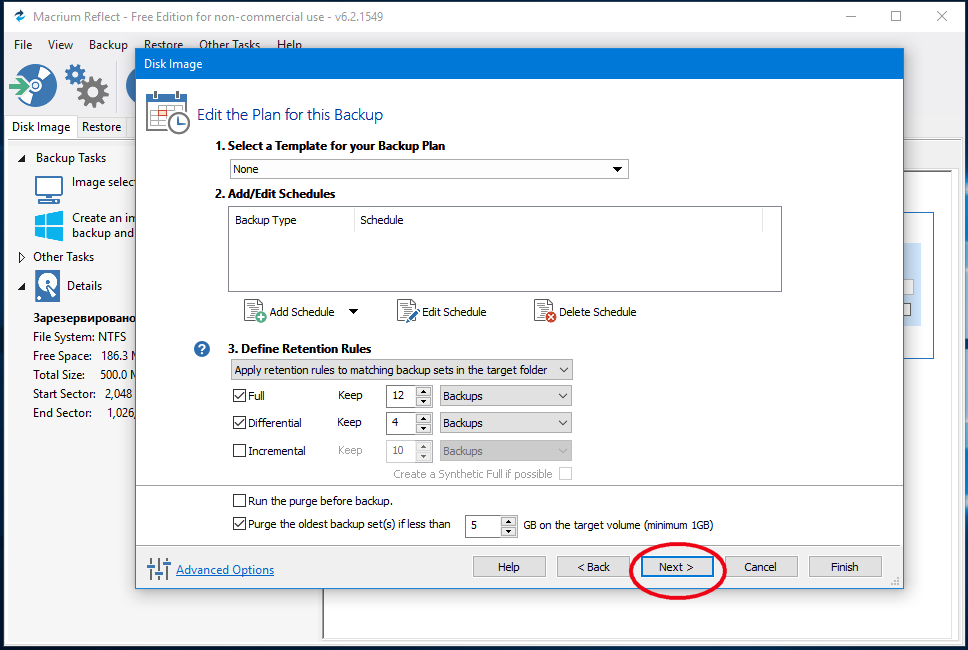
Task: Click the calendar plan icon in dialog header
Action: pyautogui.click(x=167, y=112)
